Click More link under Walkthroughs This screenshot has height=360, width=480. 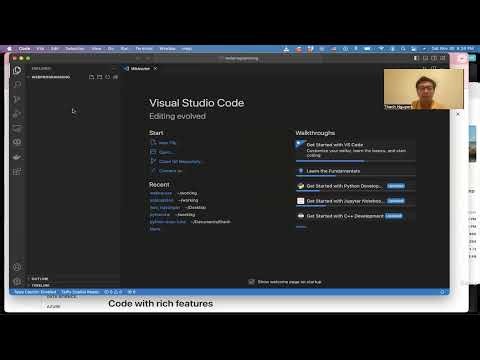click(x=301, y=227)
